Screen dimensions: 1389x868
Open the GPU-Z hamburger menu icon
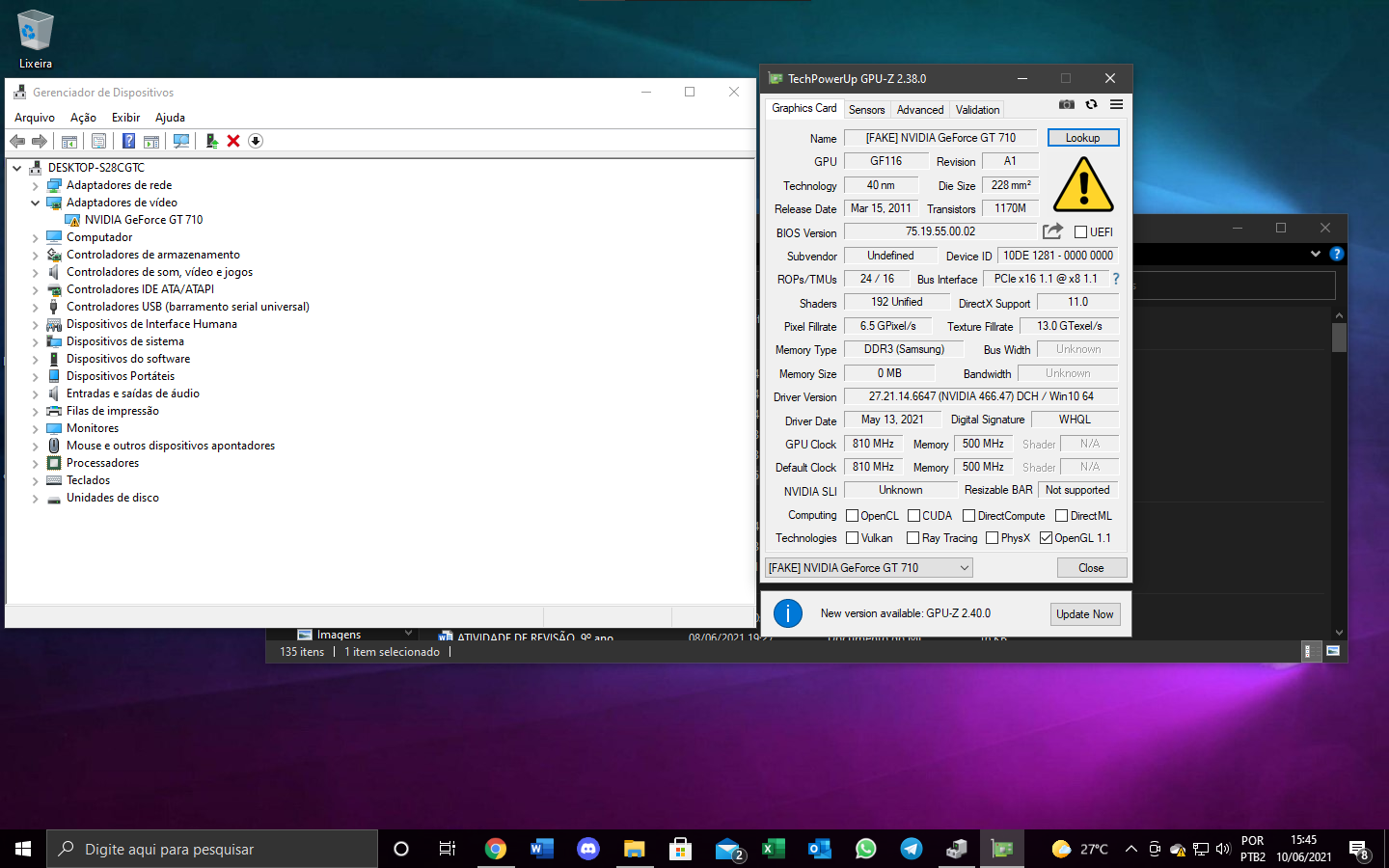1116,104
